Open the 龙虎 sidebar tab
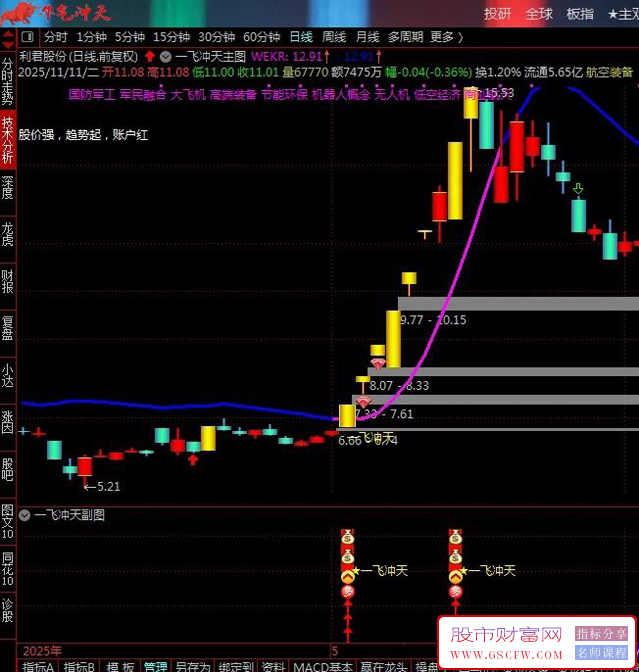Image resolution: width=639 pixels, height=672 pixels. (8, 234)
